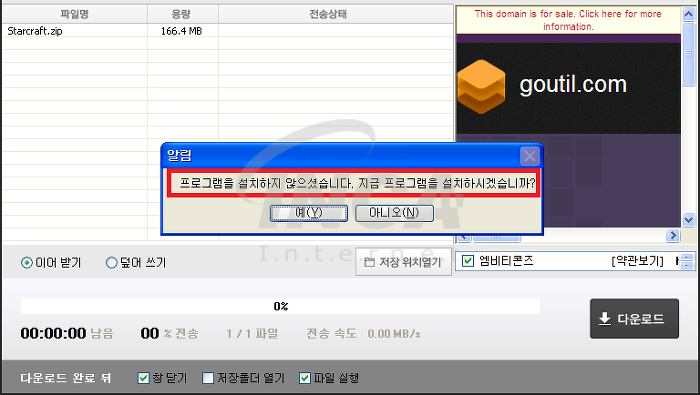Open the [약관보기] terms link

[x=638, y=261]
